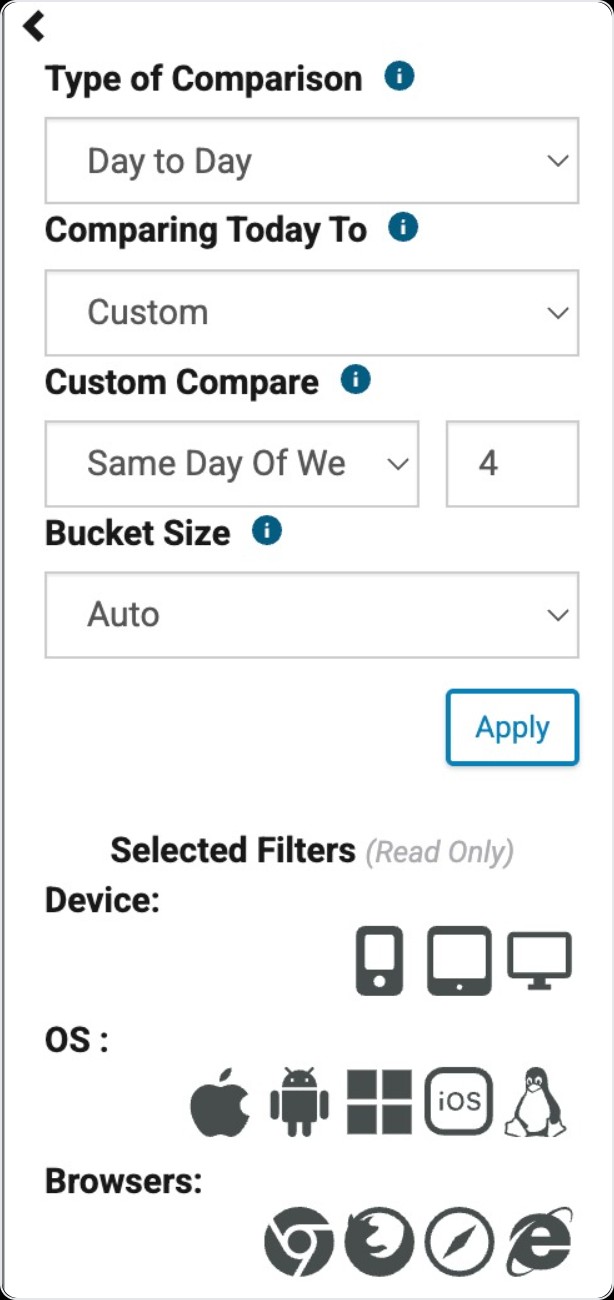Click the back arrow icon

coord(34,26)
